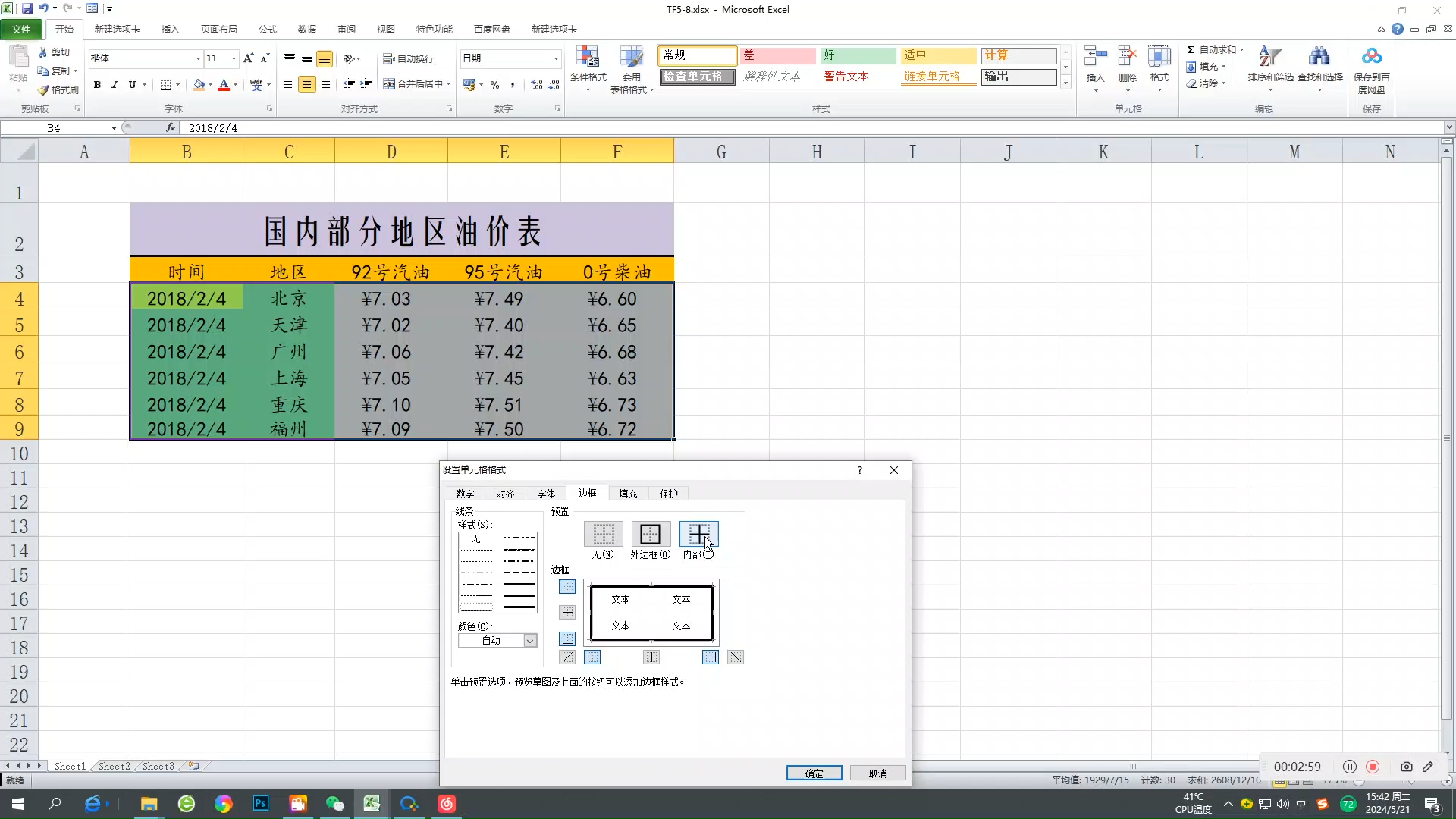Viewport: 1456px width, 819px height.
Task: Select the 内部 inside border preset
Action: 698,535
